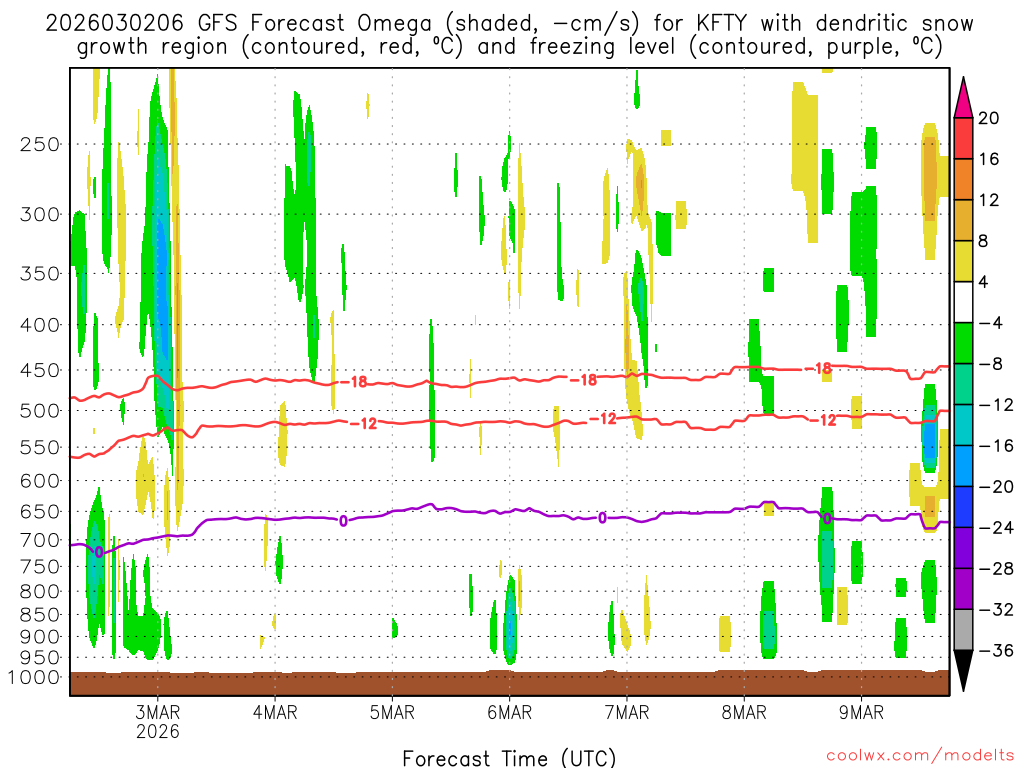Click the colorbar label 20

pyautogui.click(x=989, y=118)
